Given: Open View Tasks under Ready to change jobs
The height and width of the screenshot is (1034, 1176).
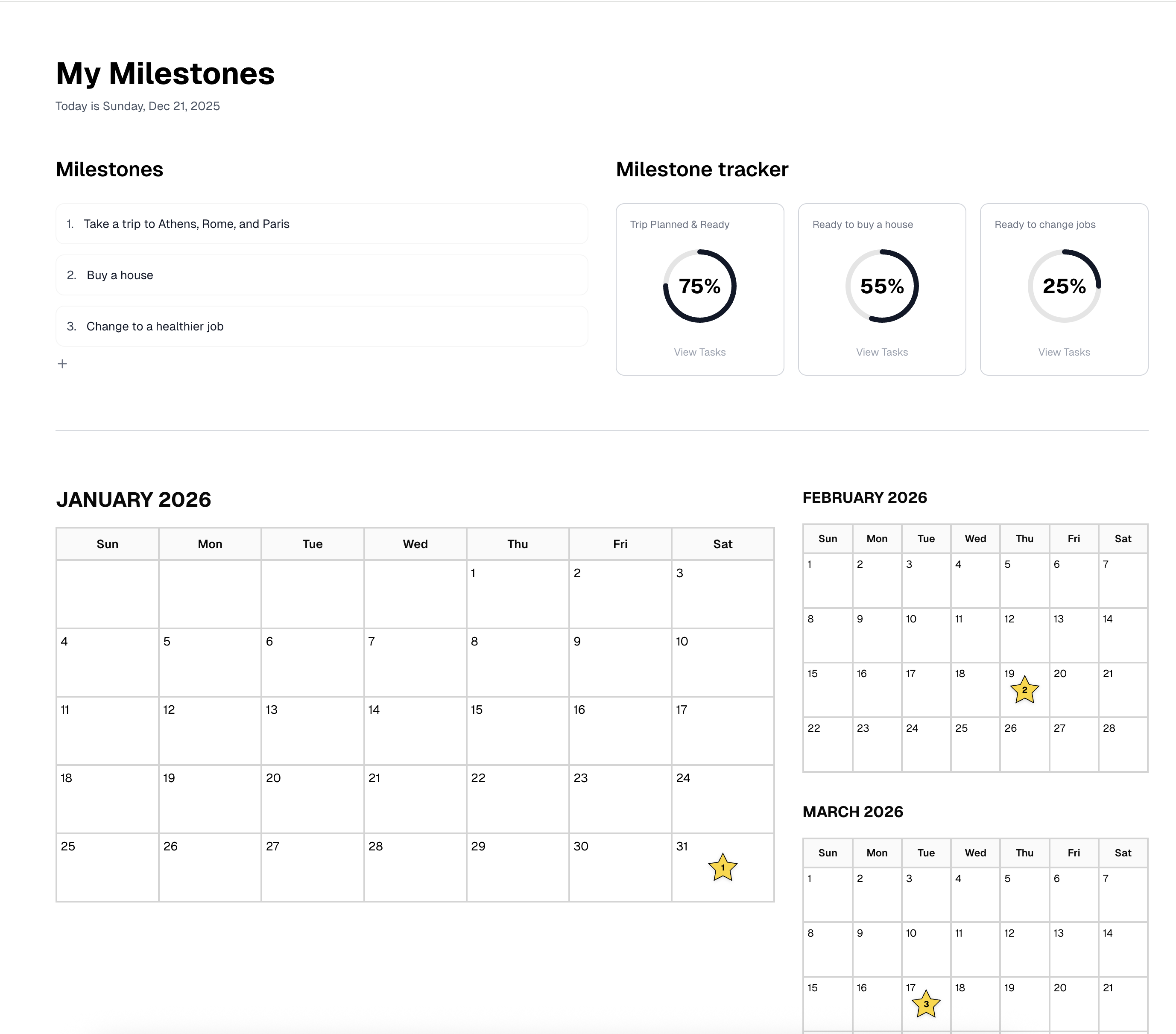Looking at the screenshot, I should 1064,351.
